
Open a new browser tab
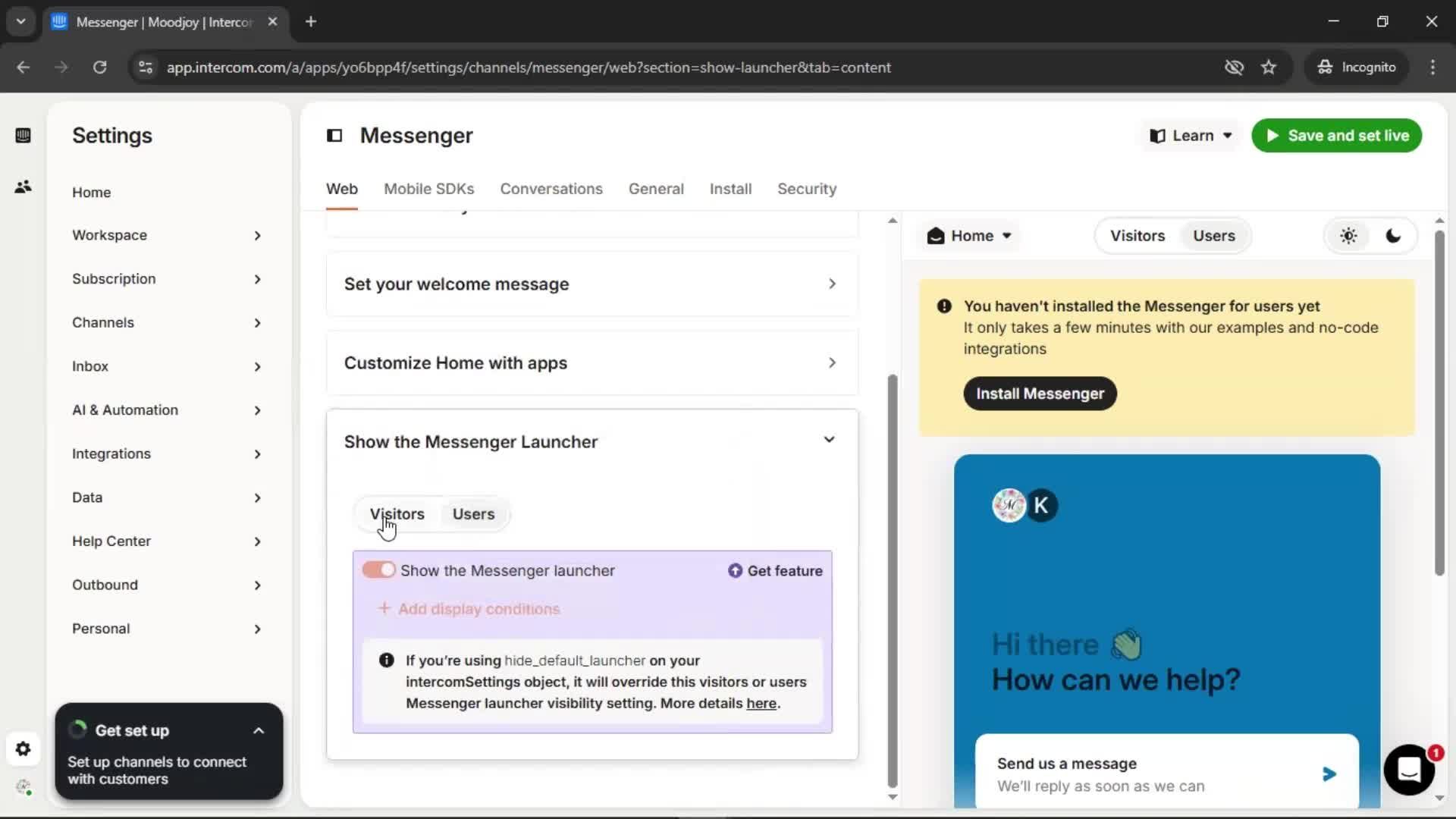[311, 22]
